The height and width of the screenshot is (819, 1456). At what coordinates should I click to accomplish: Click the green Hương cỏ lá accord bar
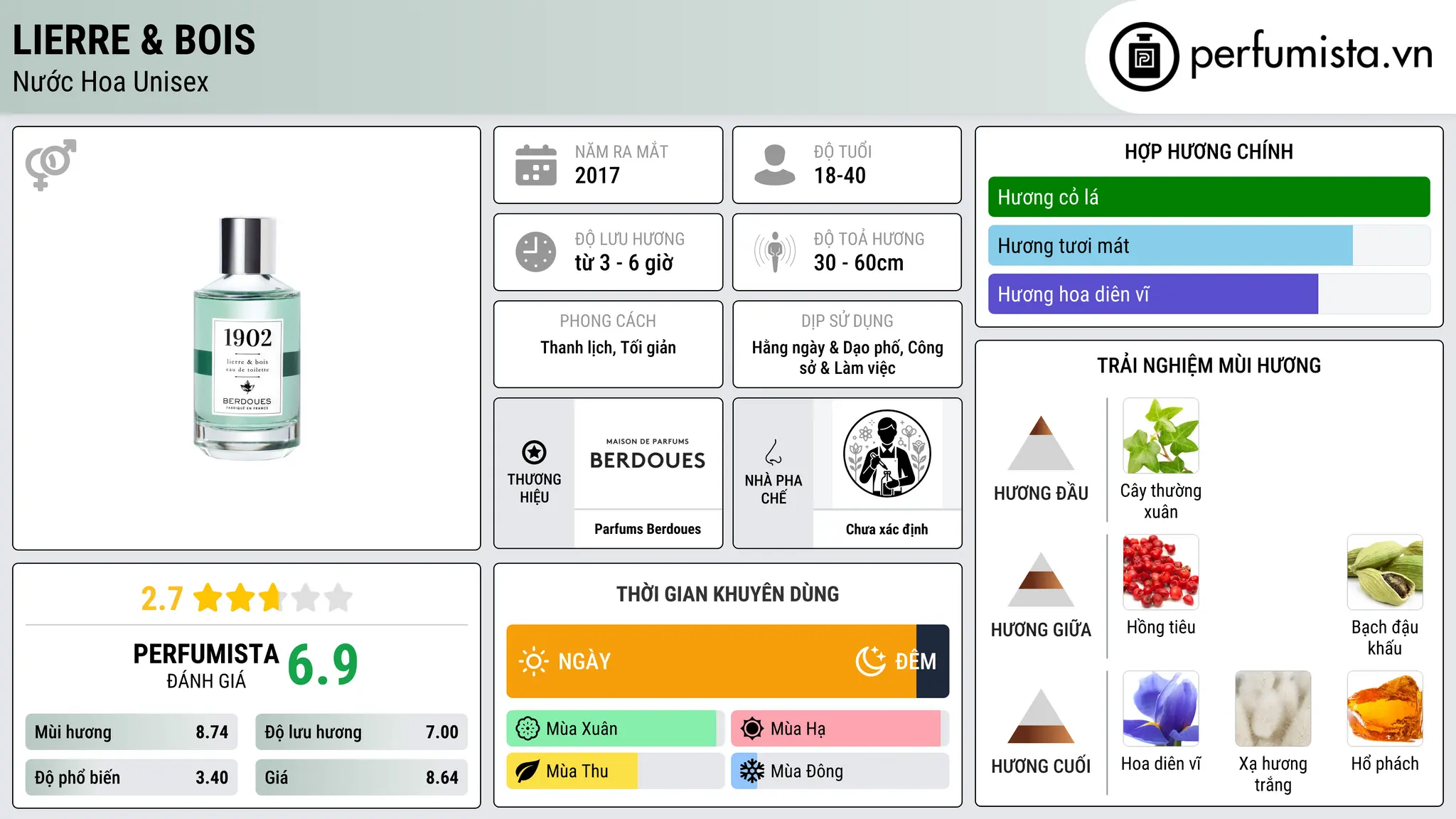pos(1209,197)
